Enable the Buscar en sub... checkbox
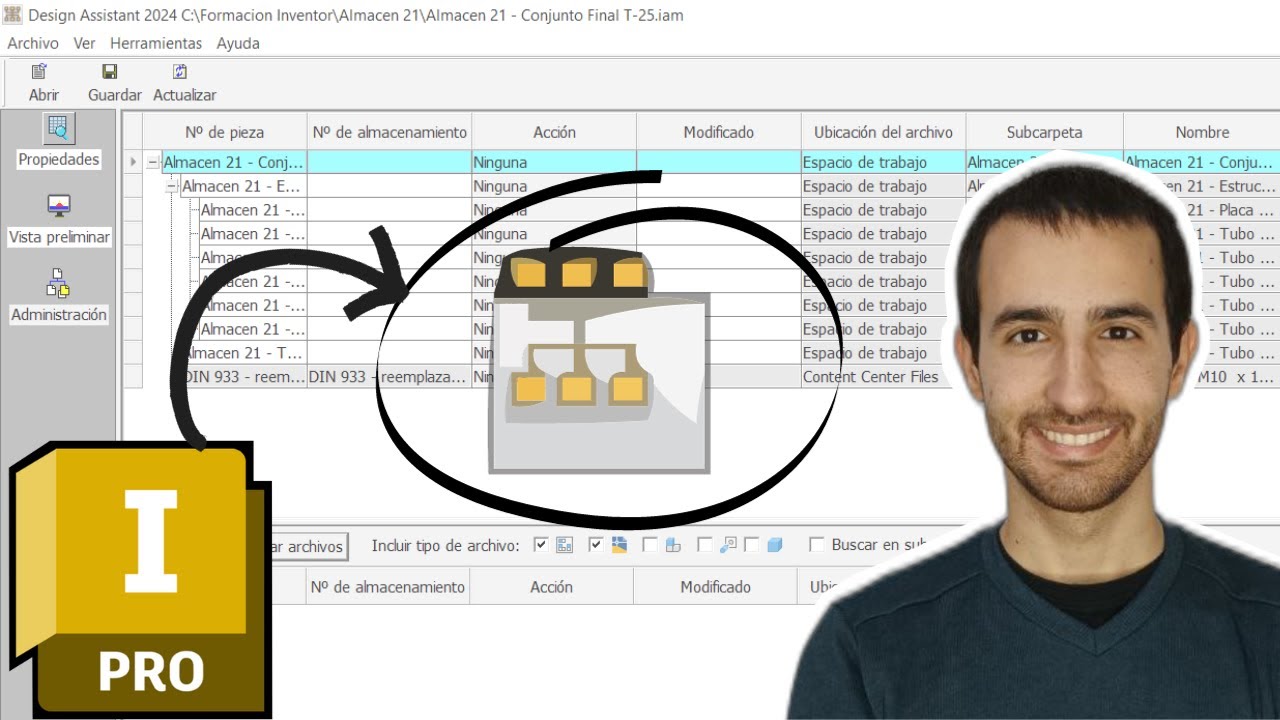Screen dimensions: 1280x720 (x=816, y=545)
